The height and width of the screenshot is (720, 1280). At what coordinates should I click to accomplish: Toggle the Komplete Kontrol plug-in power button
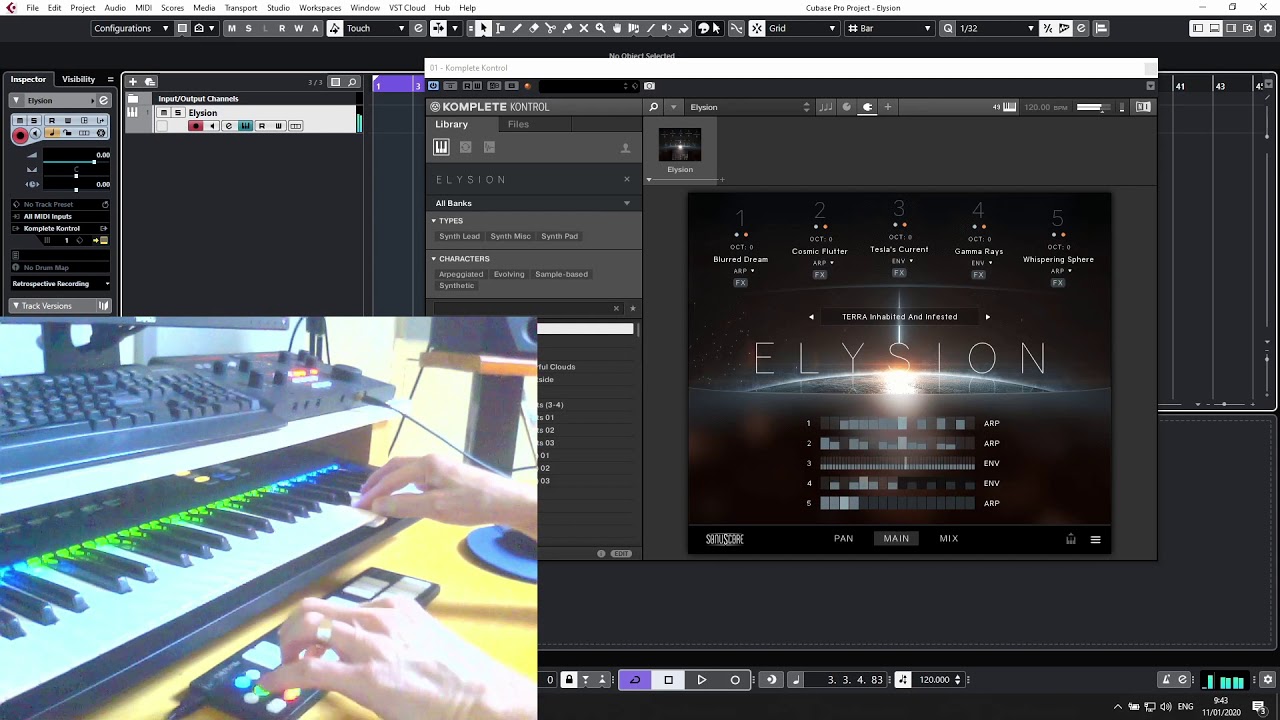pyautogui.click(x=434, y=86)
